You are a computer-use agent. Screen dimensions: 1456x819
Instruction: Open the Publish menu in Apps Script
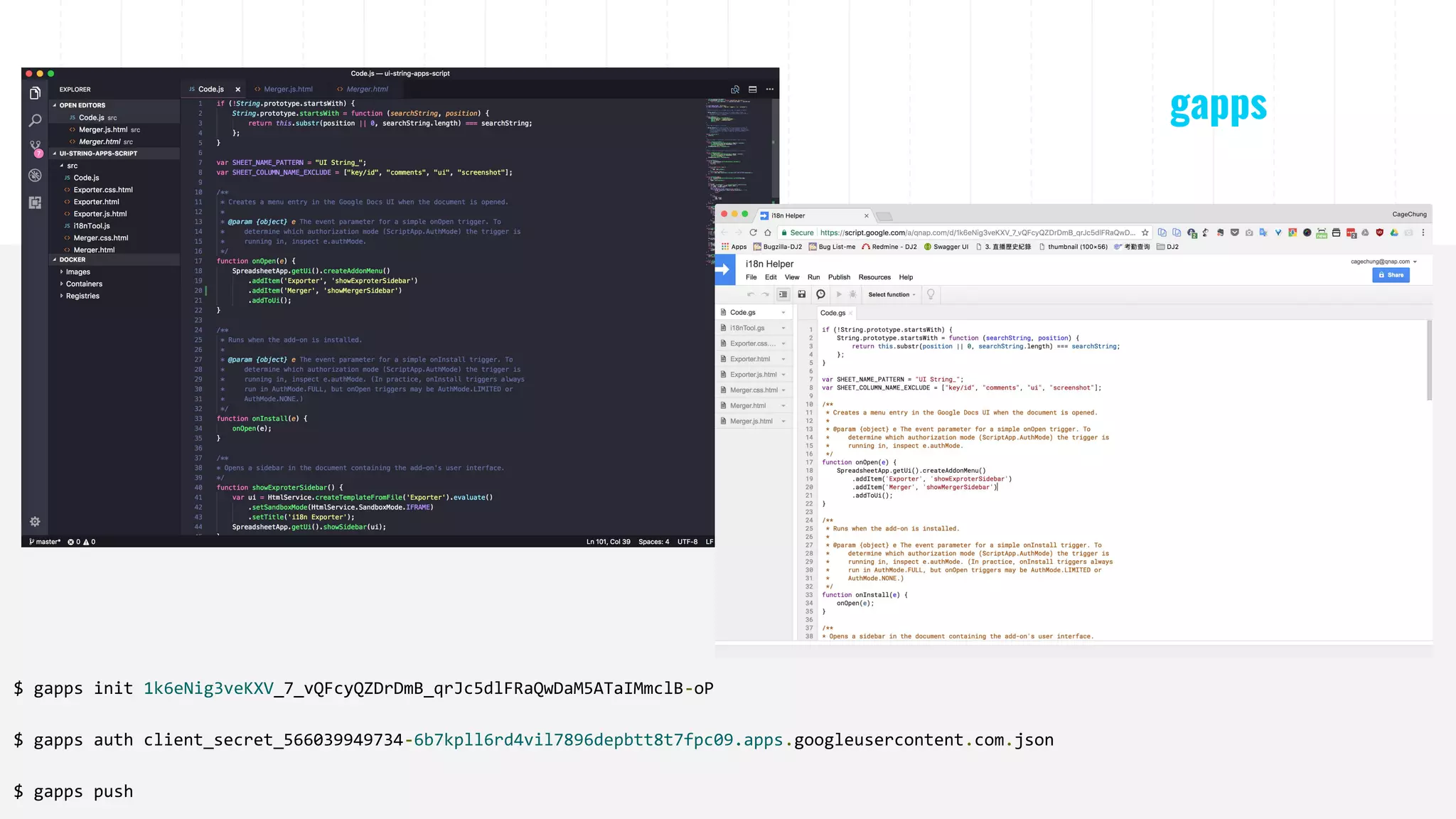pyautogui.click(x=839, y=277)
